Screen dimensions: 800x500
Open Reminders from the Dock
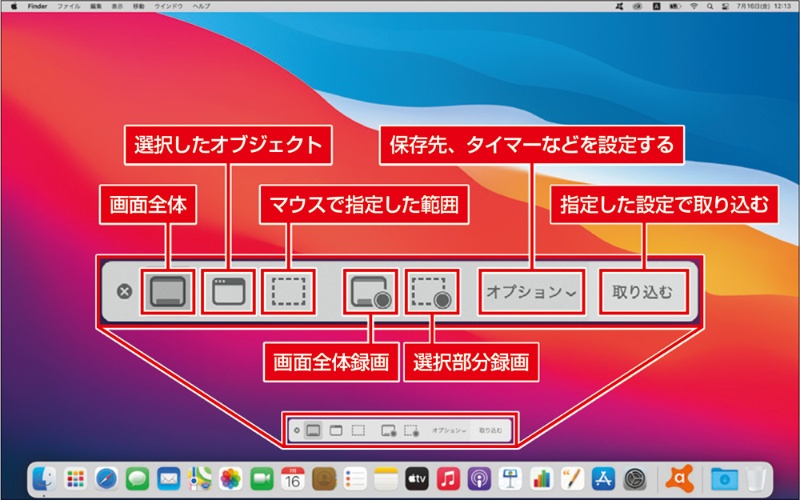355,479
